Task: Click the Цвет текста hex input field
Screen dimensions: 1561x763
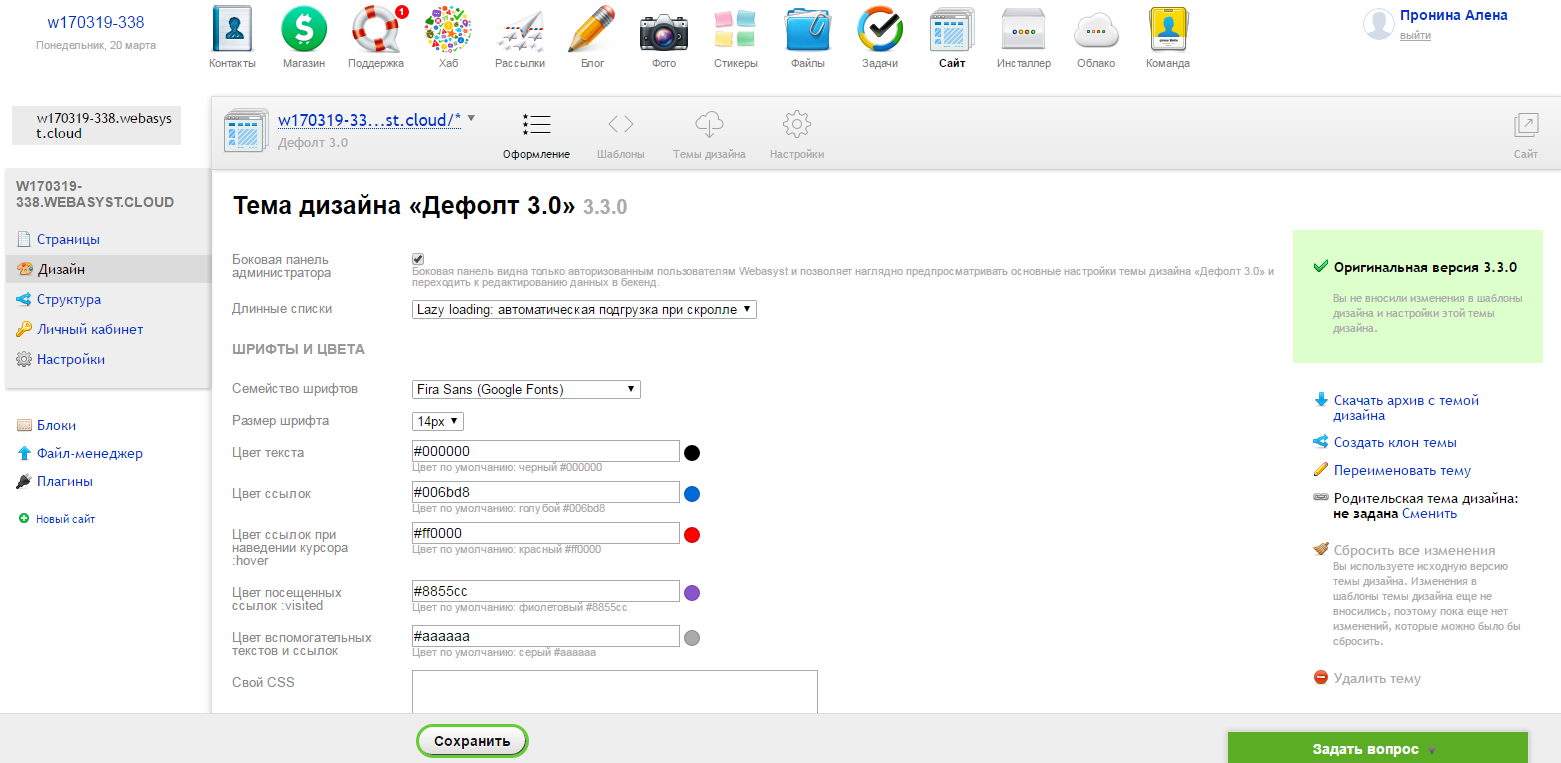Action: coord(545,452)
